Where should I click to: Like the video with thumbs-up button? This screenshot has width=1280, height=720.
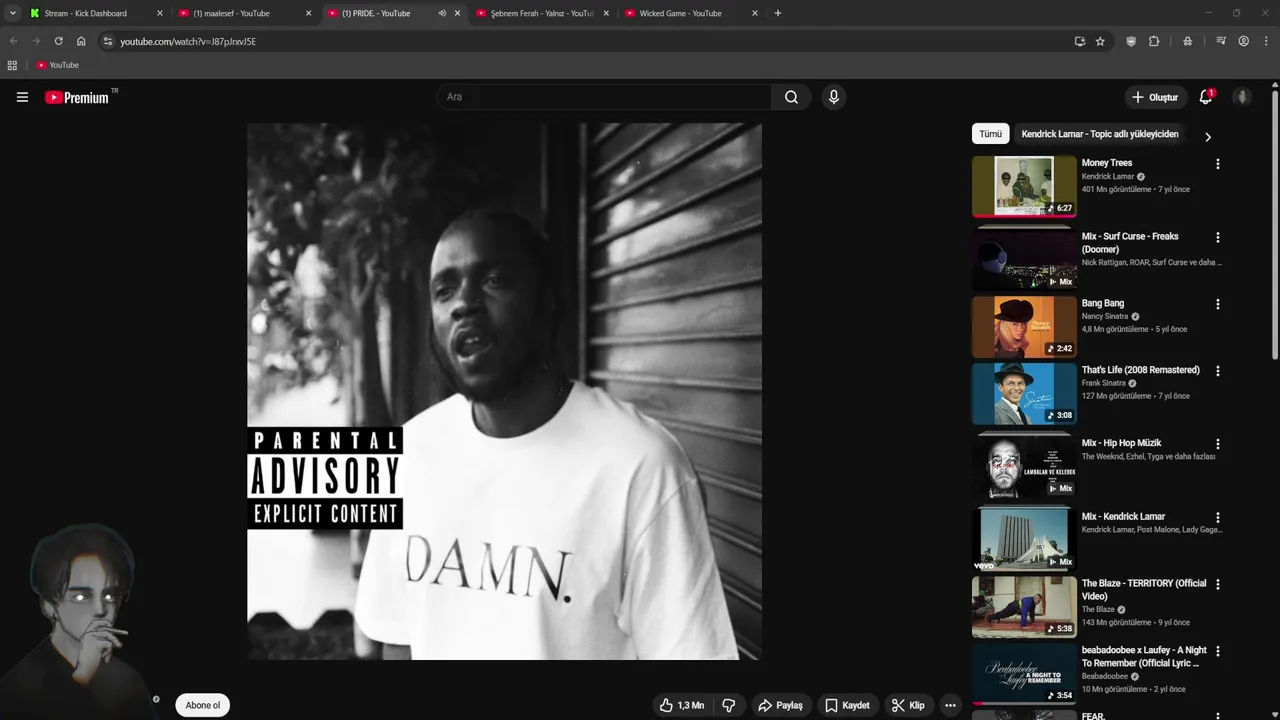point(682,705)
